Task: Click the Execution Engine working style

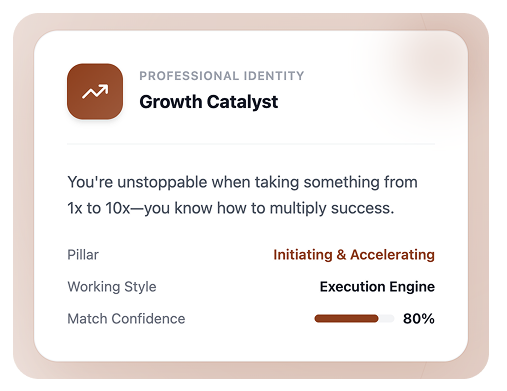Action: (377, 287)
